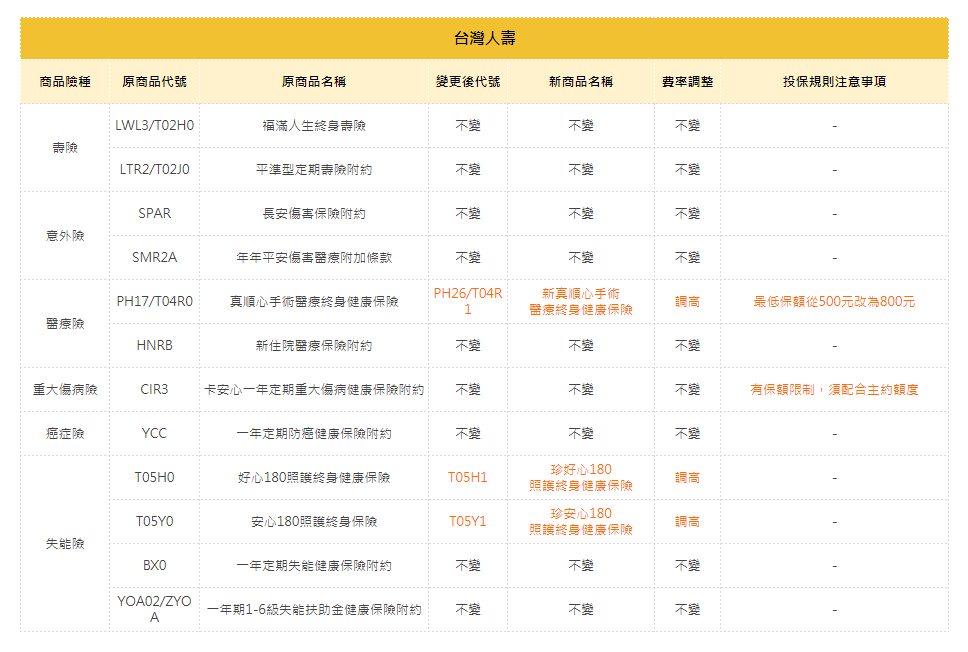
Task: Click 新商品名稱 不變 in the LWL3/T02H0 row
Action: (x=581, y=125)
